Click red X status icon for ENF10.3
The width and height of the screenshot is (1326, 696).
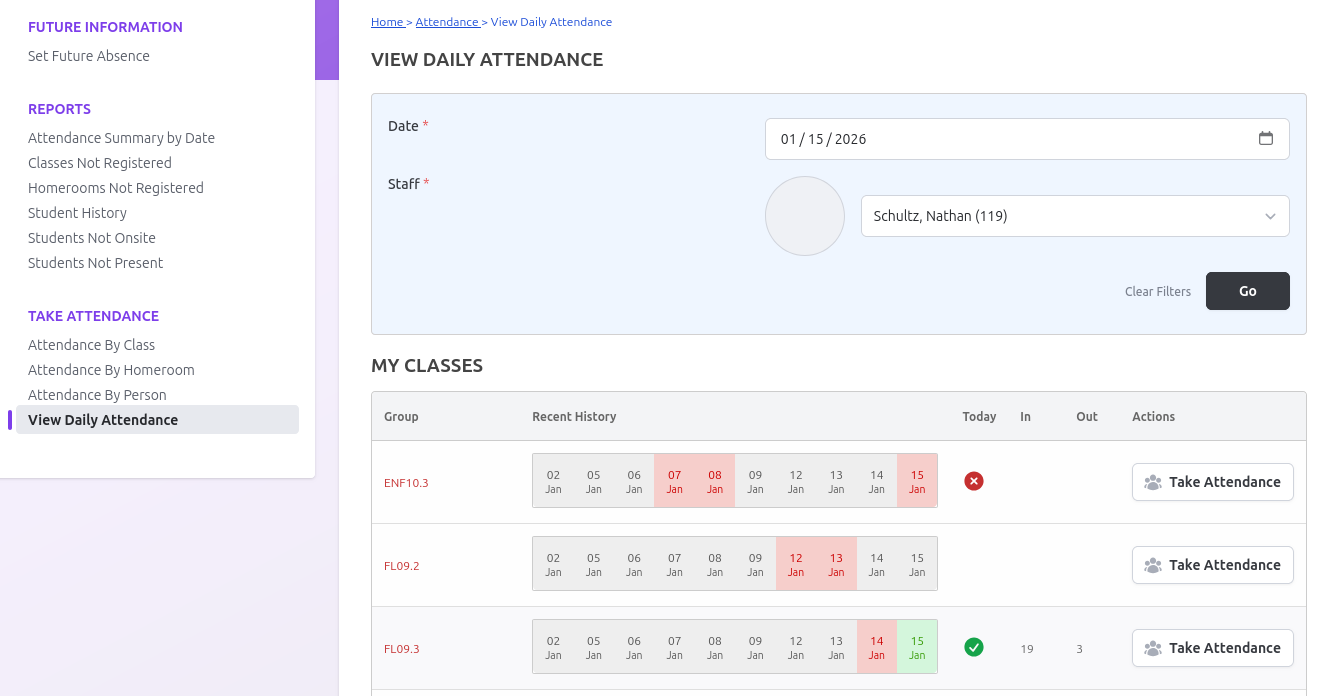[973, 482]
